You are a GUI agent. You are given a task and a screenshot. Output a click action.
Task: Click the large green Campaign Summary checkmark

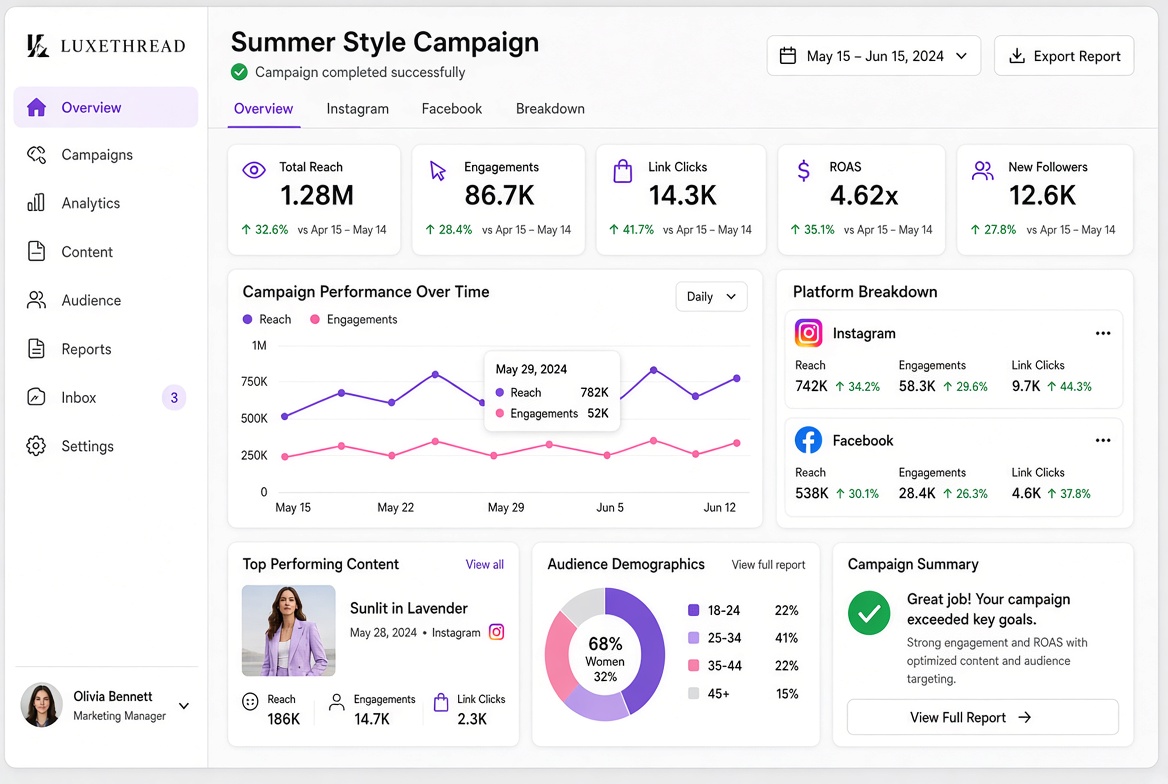click(869, 613)
